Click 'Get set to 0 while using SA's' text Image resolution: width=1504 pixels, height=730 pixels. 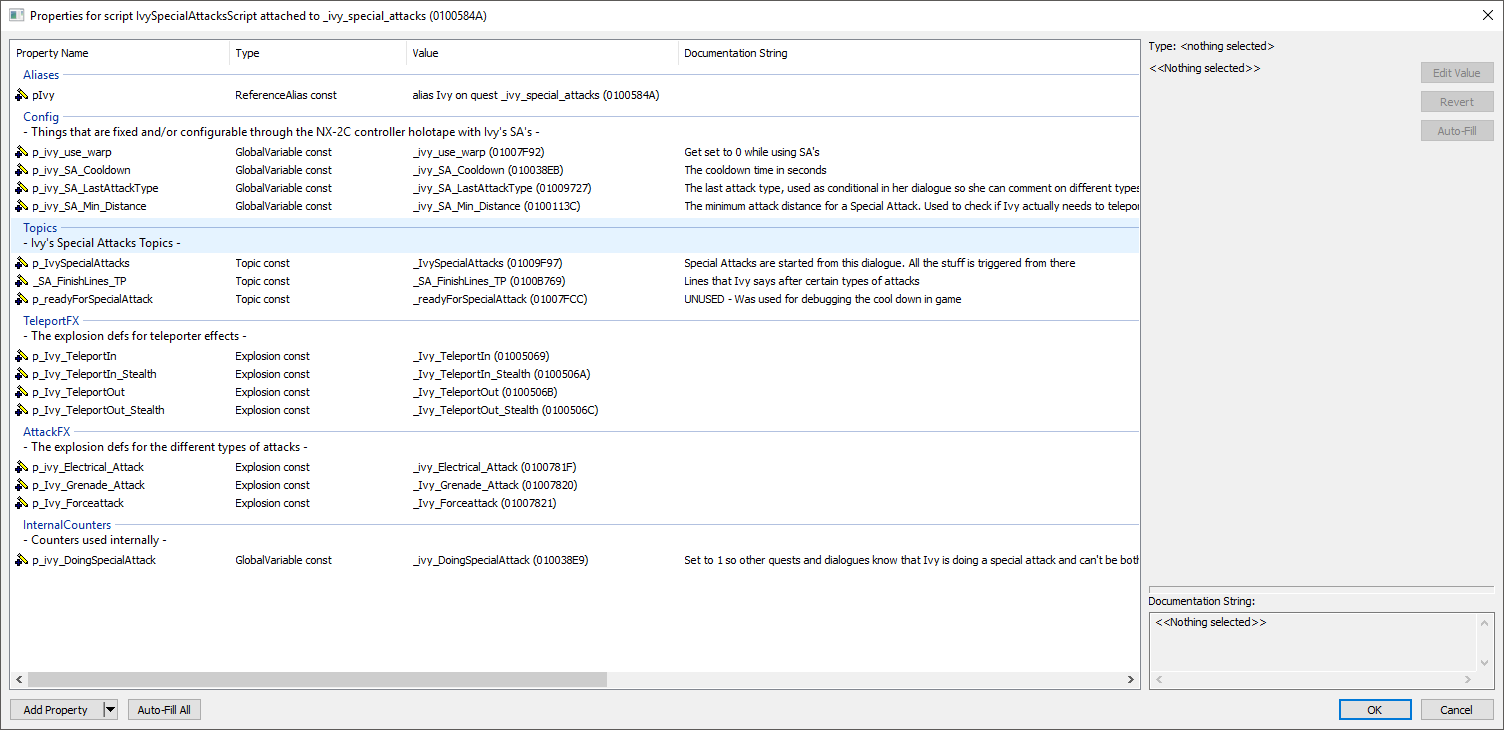coord(752,152)
